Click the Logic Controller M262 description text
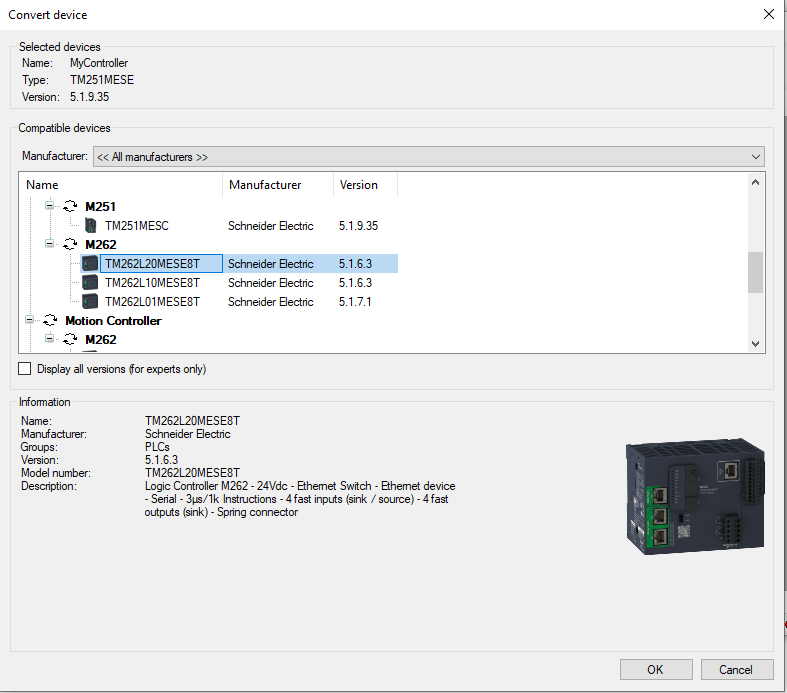Viewport: 787px width, 693px height. (300, 499)
